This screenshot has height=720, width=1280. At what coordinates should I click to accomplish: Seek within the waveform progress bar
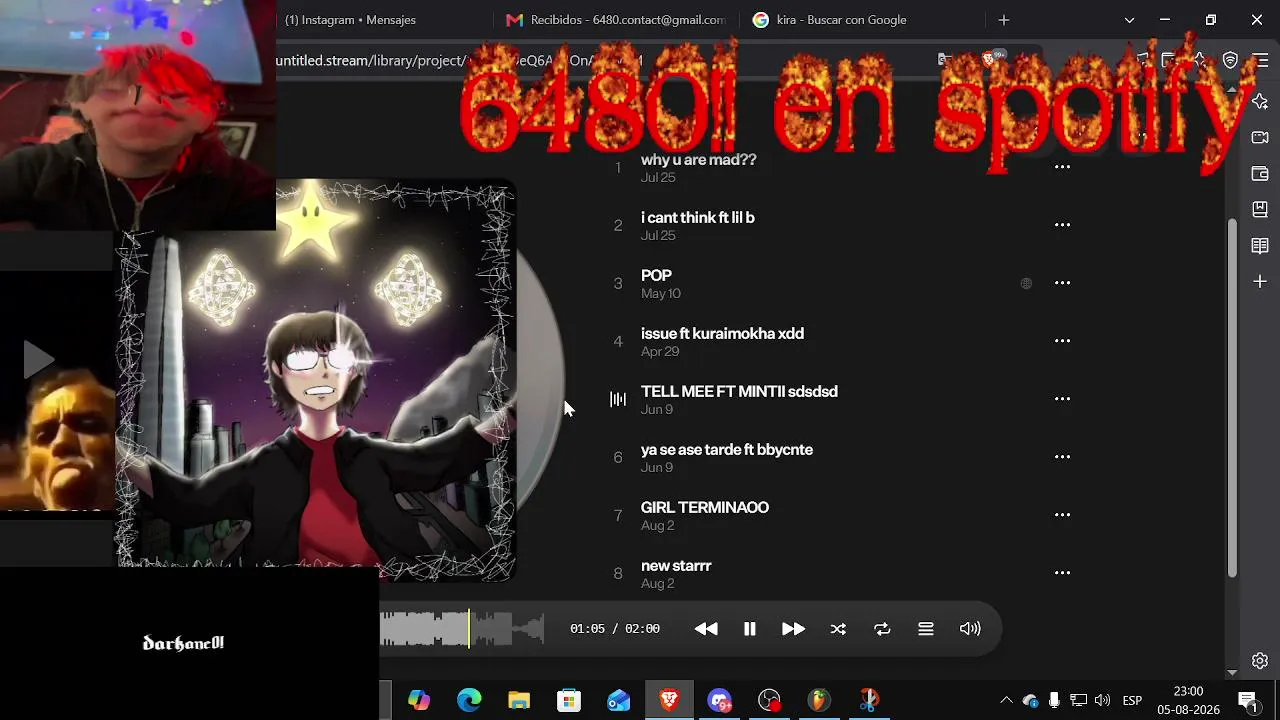click(462, 629)
